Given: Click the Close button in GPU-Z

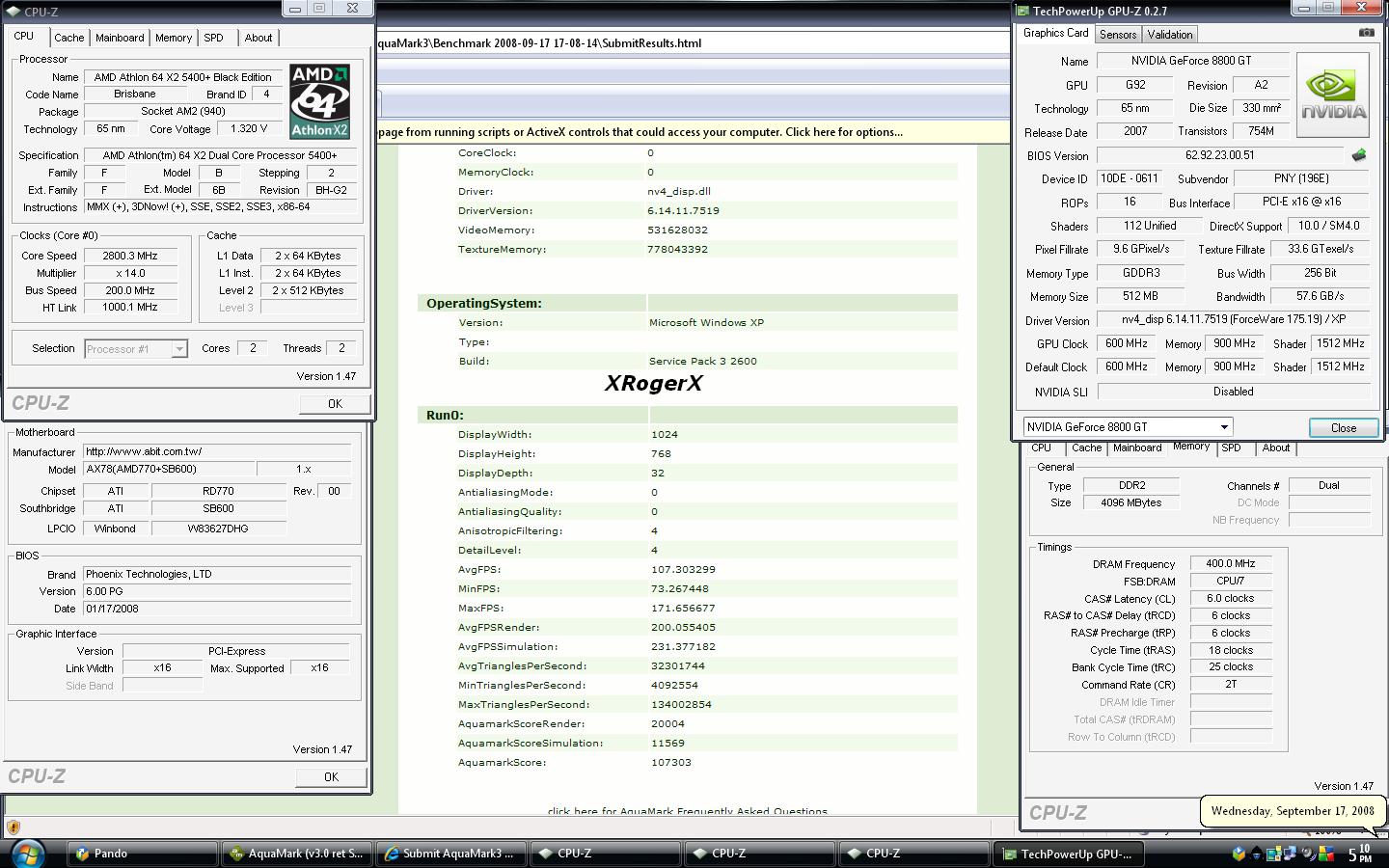Looking at the screenshot, I should pyautogui.click(x=1343, y=428).
